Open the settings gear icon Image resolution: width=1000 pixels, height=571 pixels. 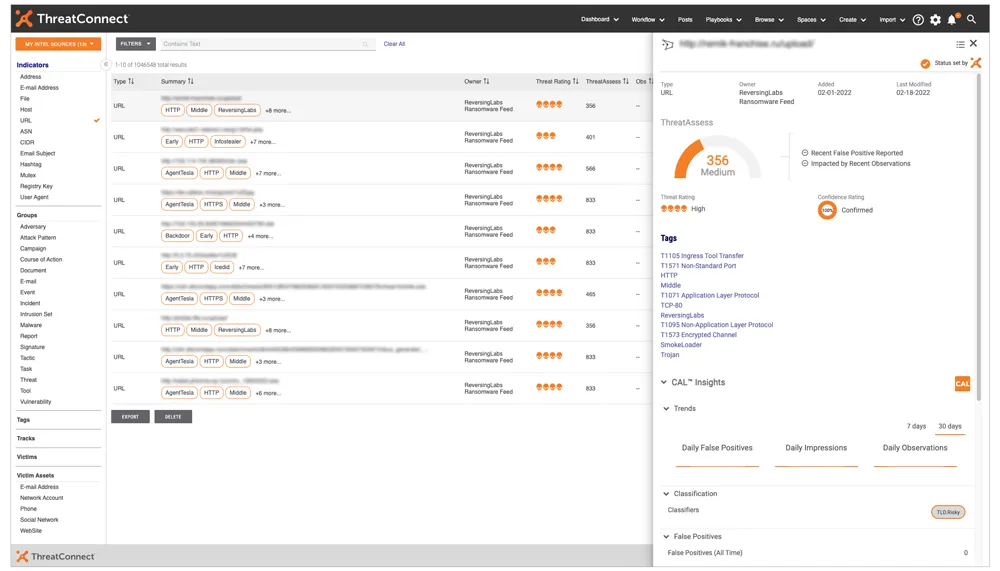pyautogui.click(x=935, y=20)
